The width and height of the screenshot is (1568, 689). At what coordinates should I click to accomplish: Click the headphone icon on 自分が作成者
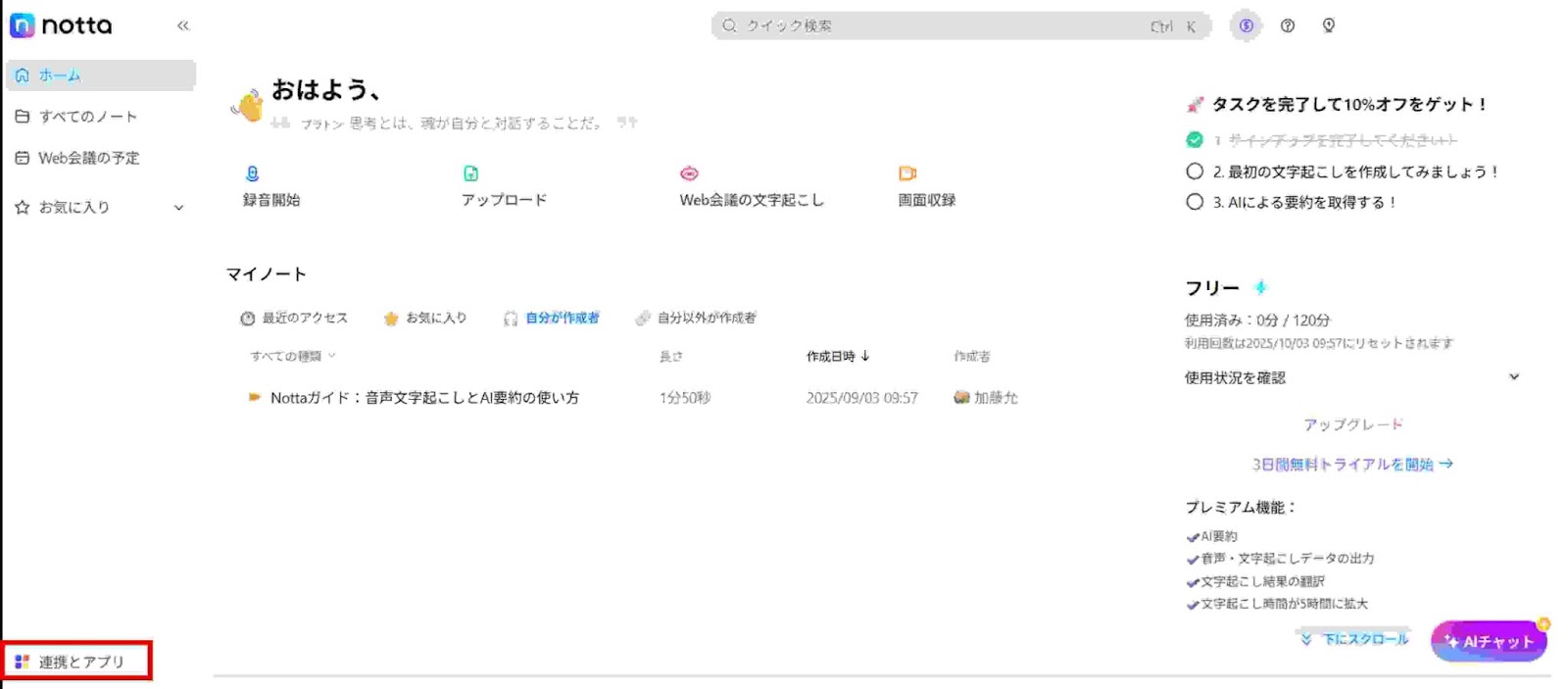511,319
